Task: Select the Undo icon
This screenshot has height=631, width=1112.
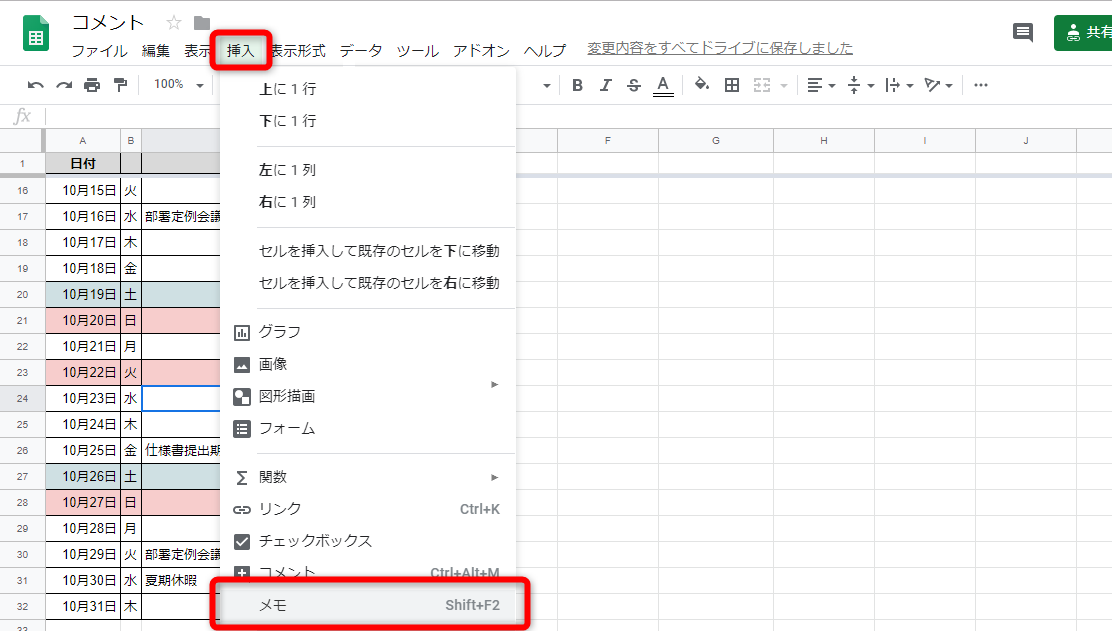Action: click(37, 85)
